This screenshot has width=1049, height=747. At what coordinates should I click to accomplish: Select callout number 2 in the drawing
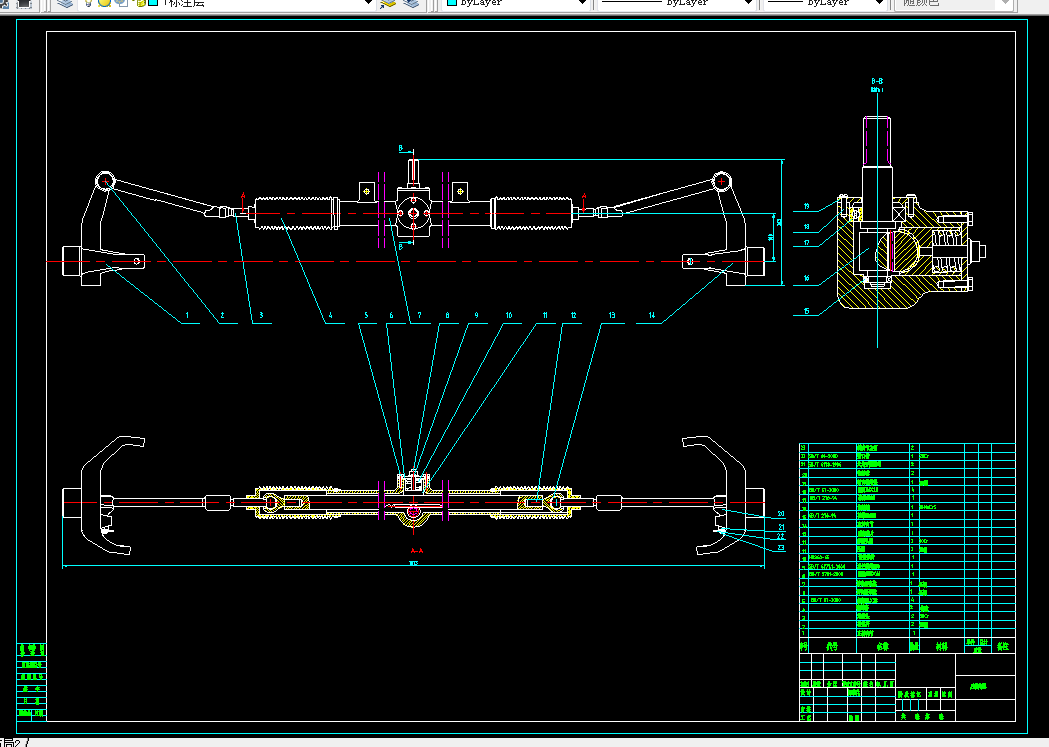tap(222, 316)
